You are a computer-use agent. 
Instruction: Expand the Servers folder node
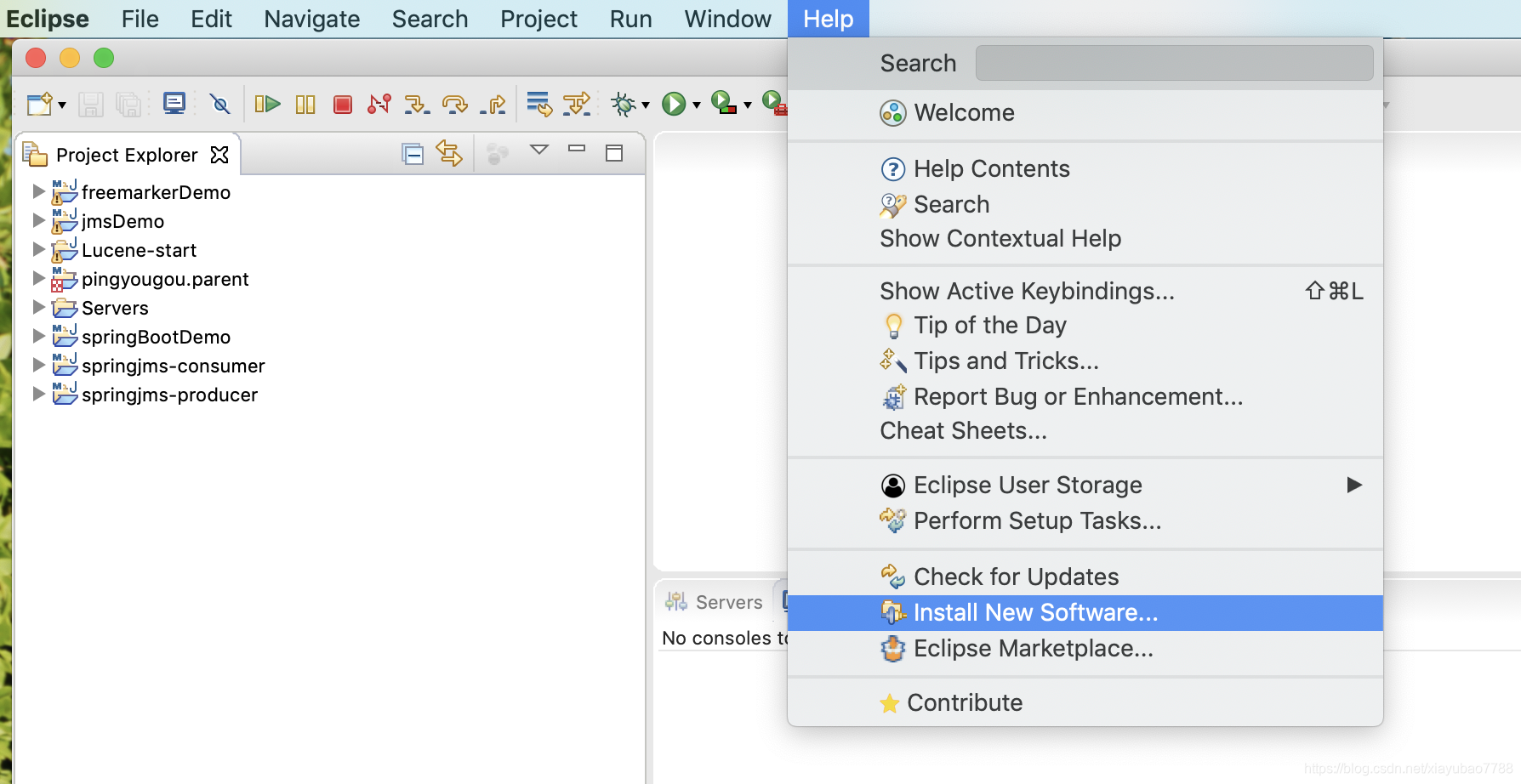click(38, 307)
